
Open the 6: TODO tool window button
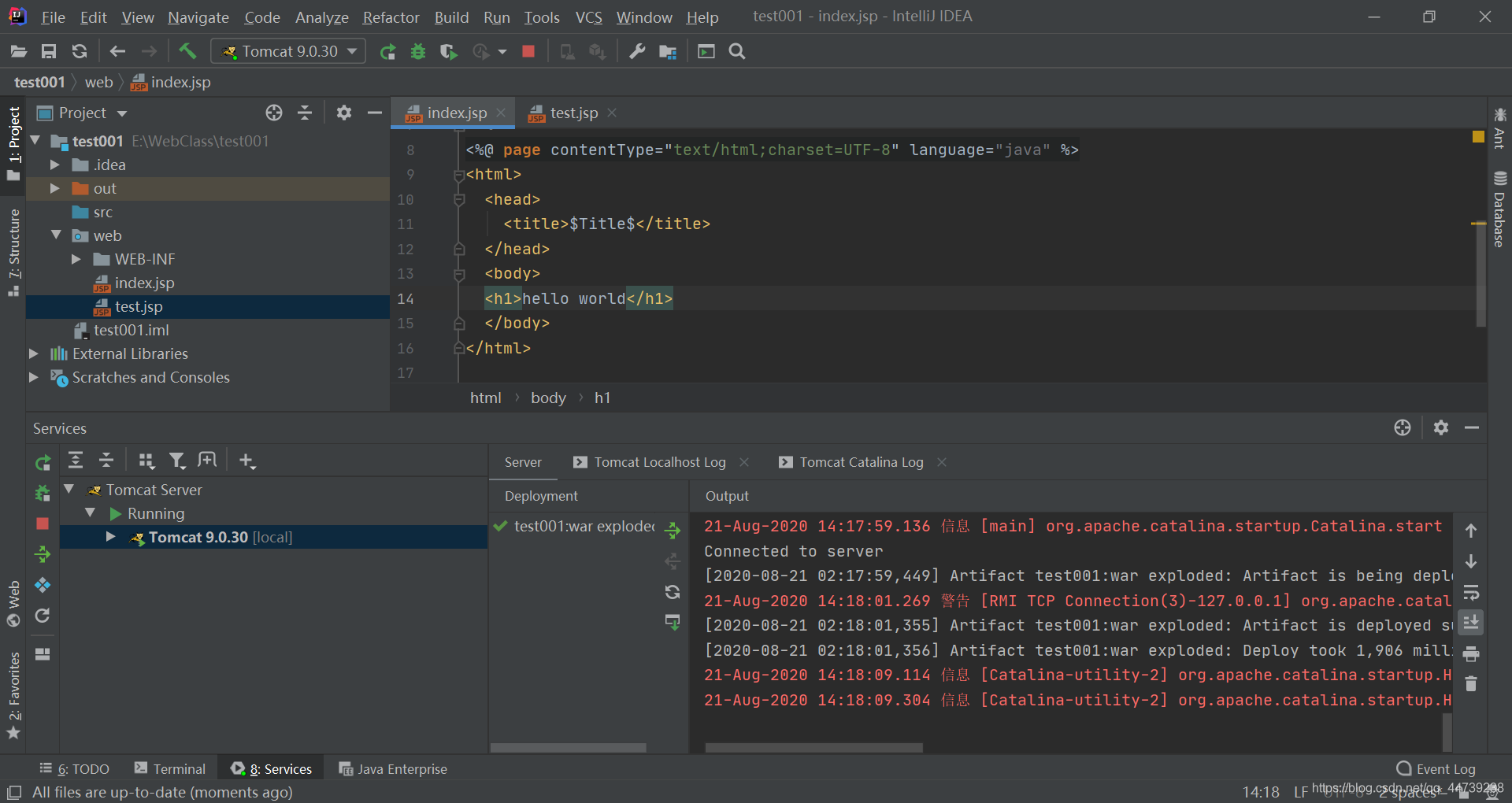74,769
